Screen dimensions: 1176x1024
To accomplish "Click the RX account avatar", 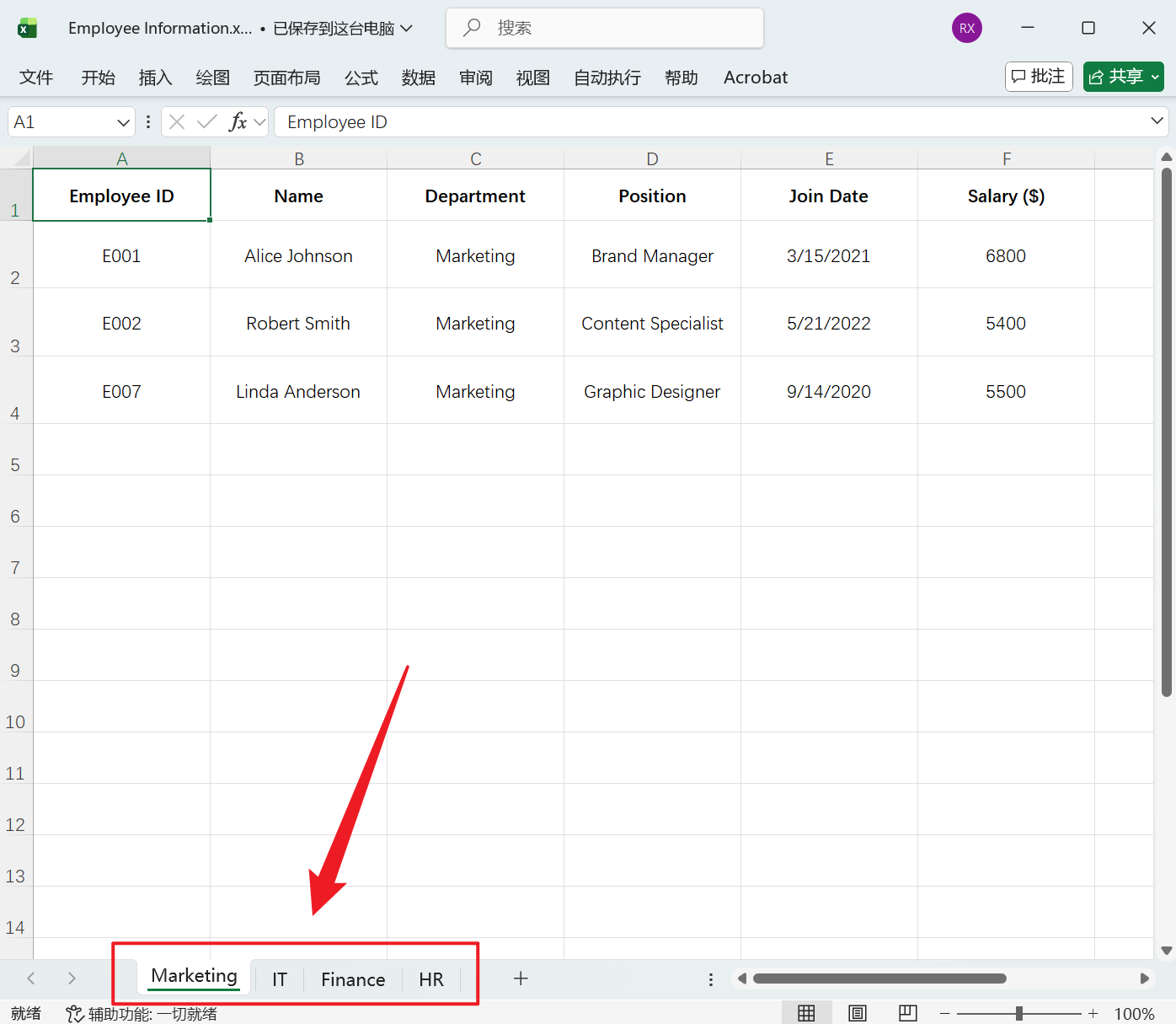I will 966,27.
